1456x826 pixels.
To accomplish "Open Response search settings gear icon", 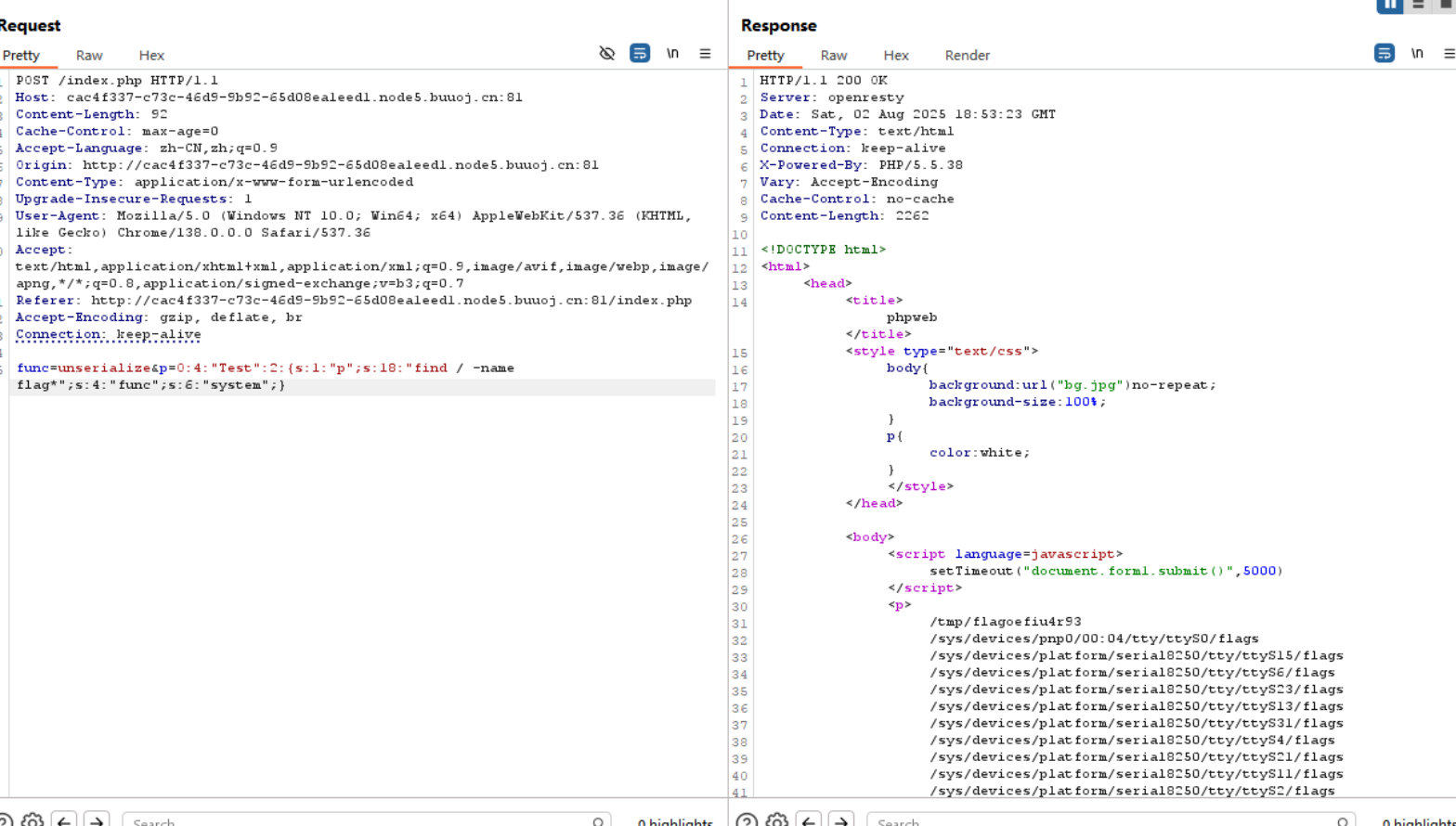I will (x=777, y=820).
